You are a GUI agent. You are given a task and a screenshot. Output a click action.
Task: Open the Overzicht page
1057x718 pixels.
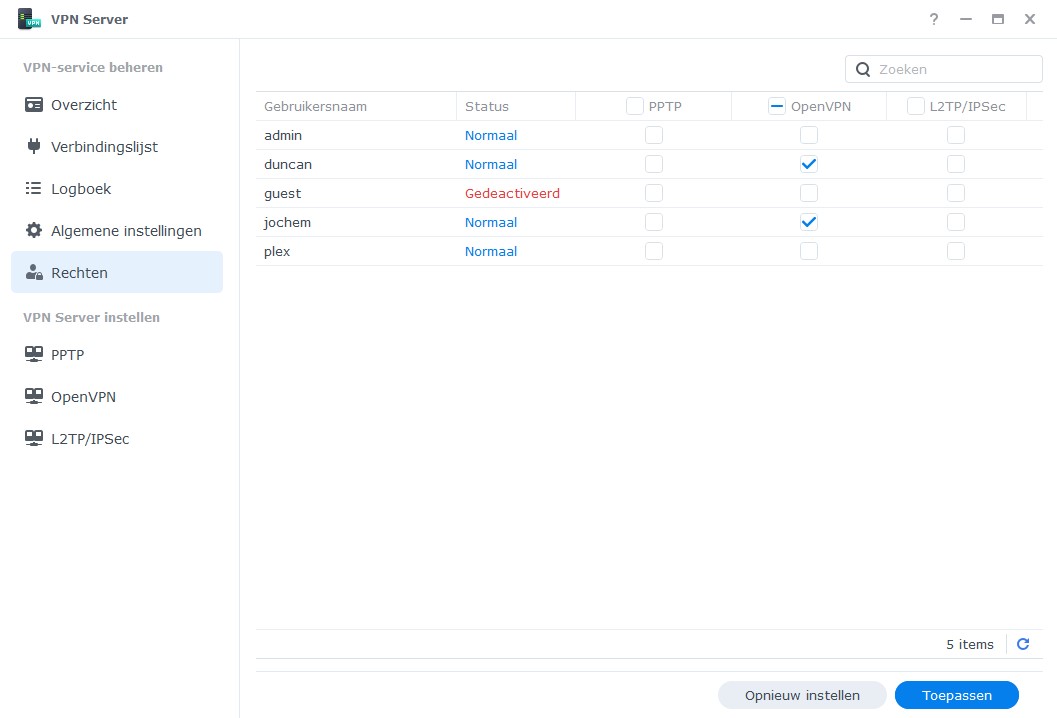click(x=117, y=104)
